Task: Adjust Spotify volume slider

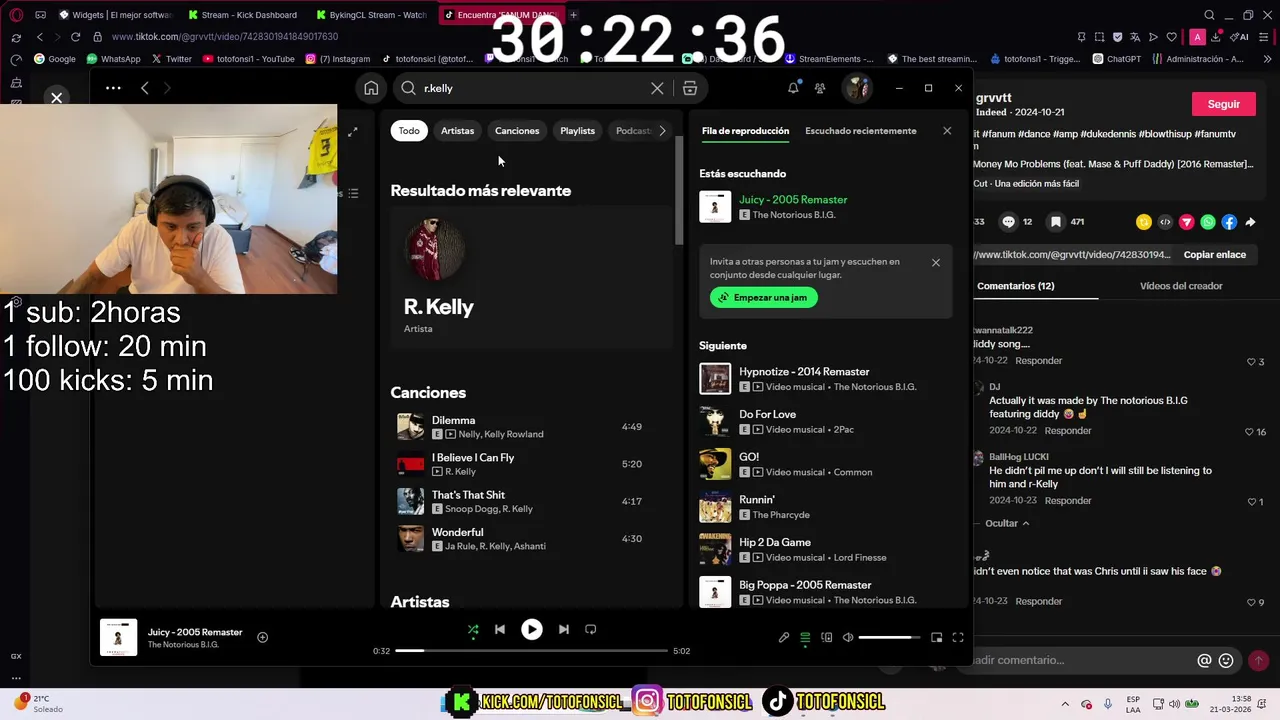Action: pos(889,637)
